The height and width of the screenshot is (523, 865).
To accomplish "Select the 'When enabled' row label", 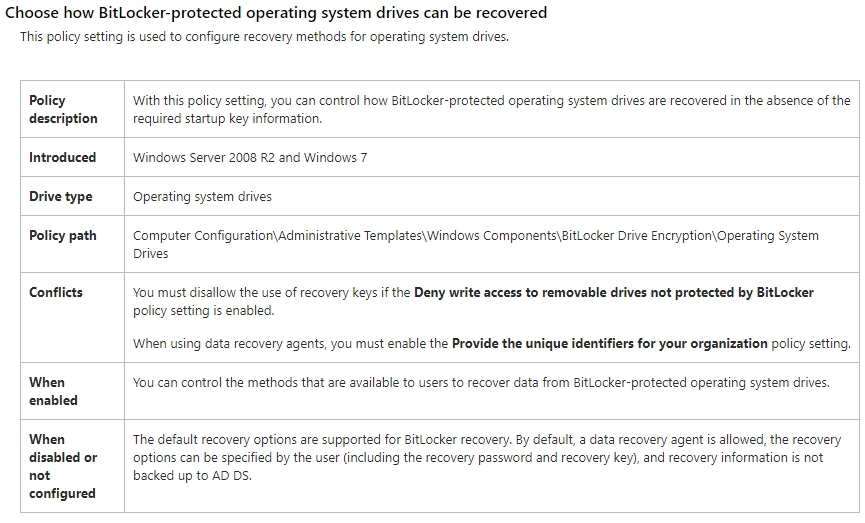I will (x=54, y=391).
